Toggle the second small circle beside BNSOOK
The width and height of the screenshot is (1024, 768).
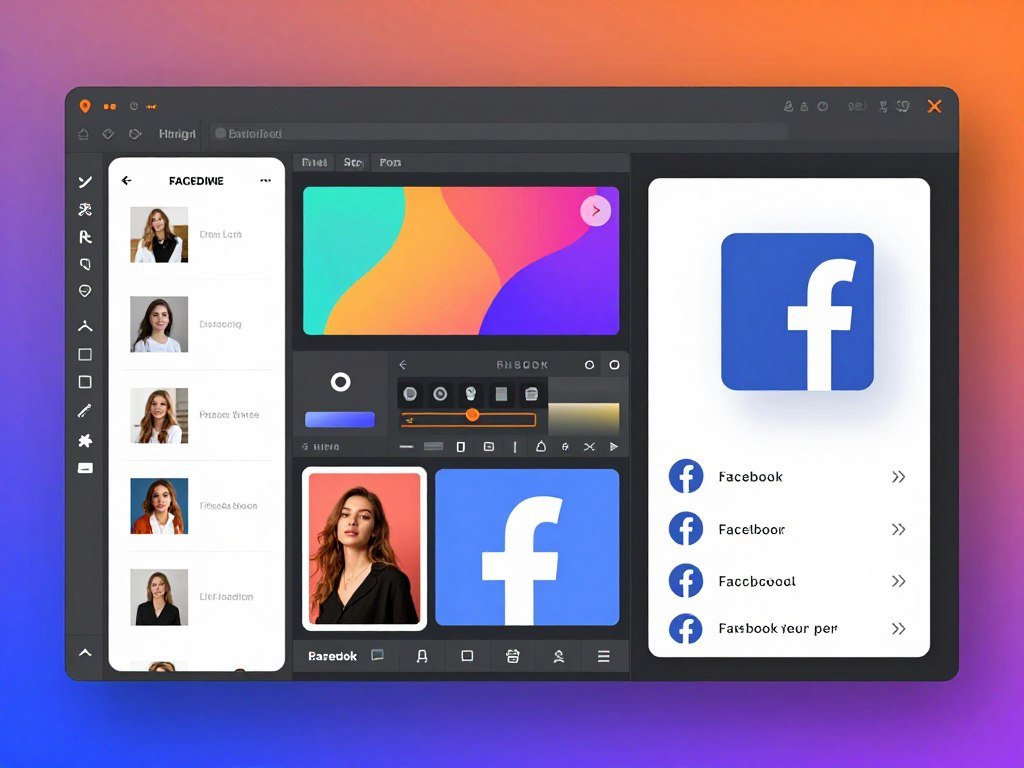(x=614, y=365)
